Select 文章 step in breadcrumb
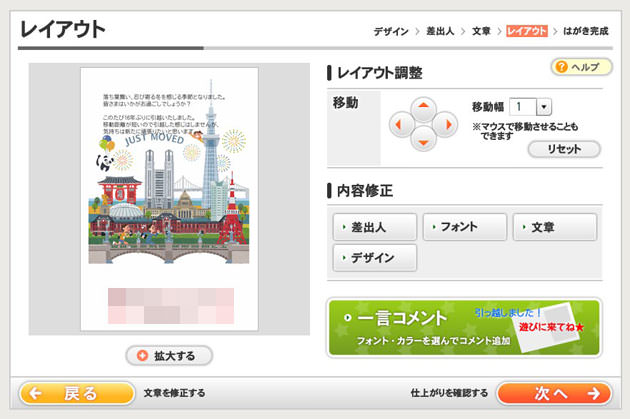Viewport: 630px width, 419px height. 481,31
